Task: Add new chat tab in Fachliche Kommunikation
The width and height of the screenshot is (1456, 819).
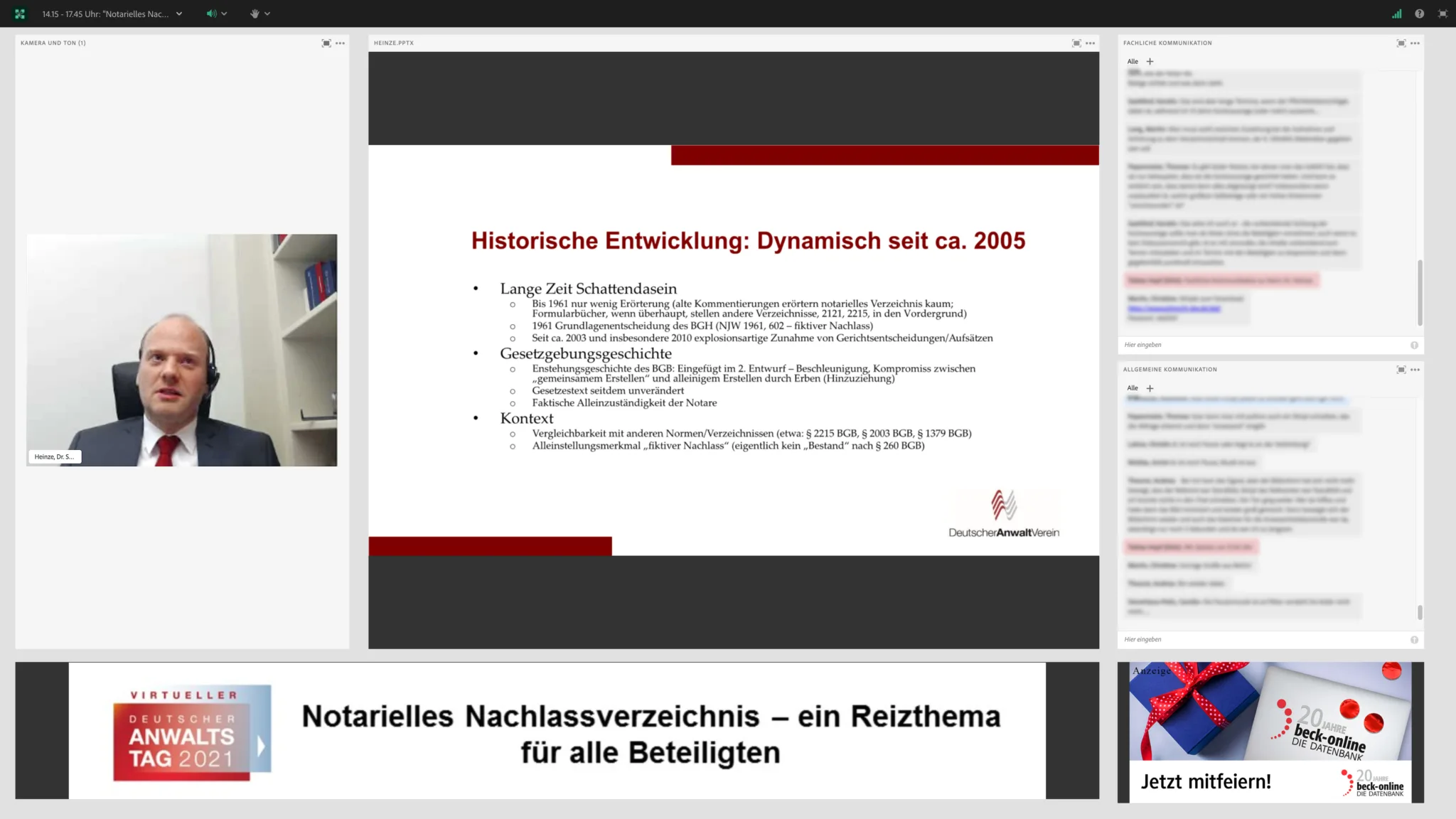Action: point(1150,62)
